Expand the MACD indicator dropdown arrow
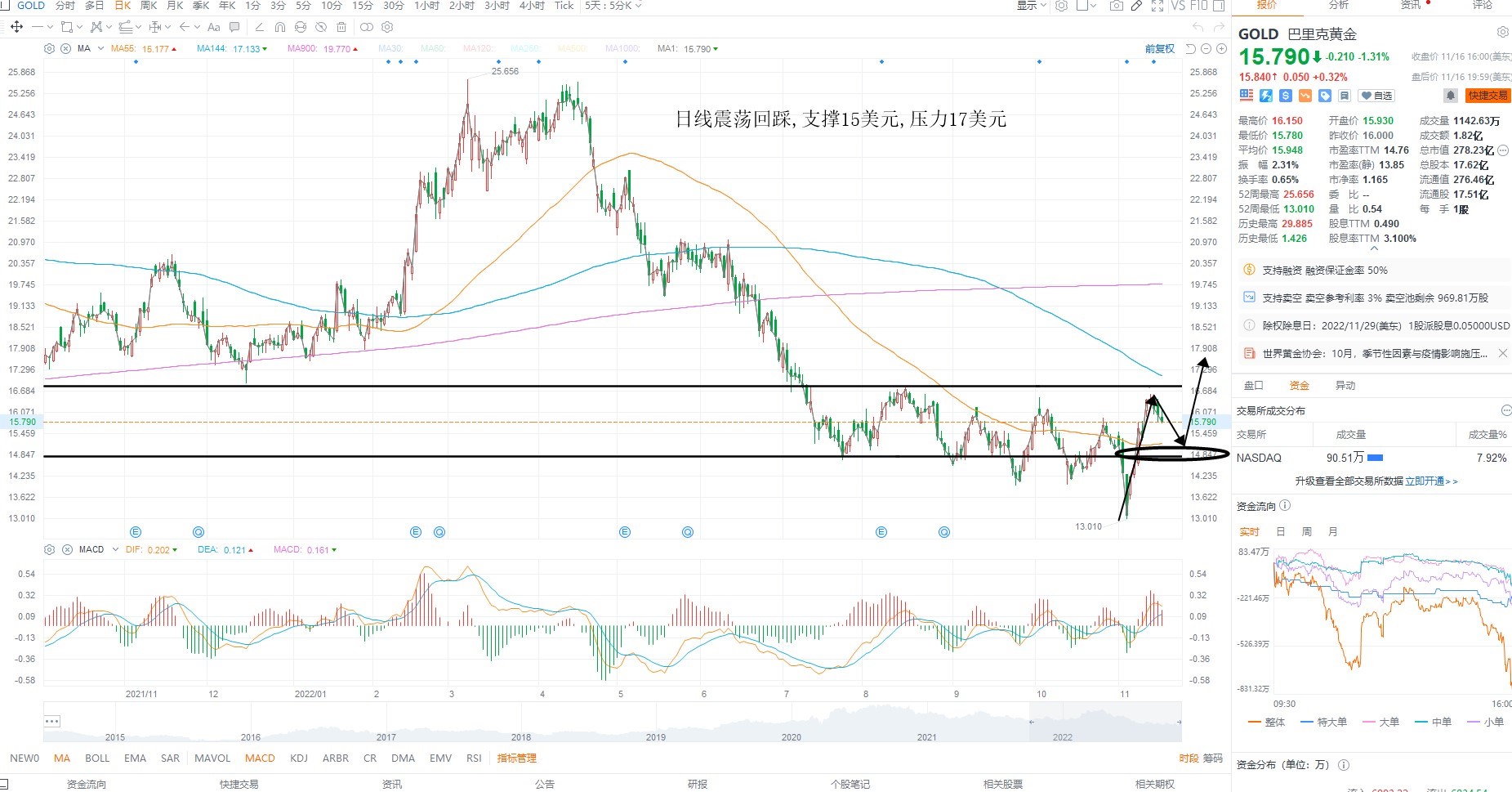This screenshot has width=1512, height=792. point(115,549)
